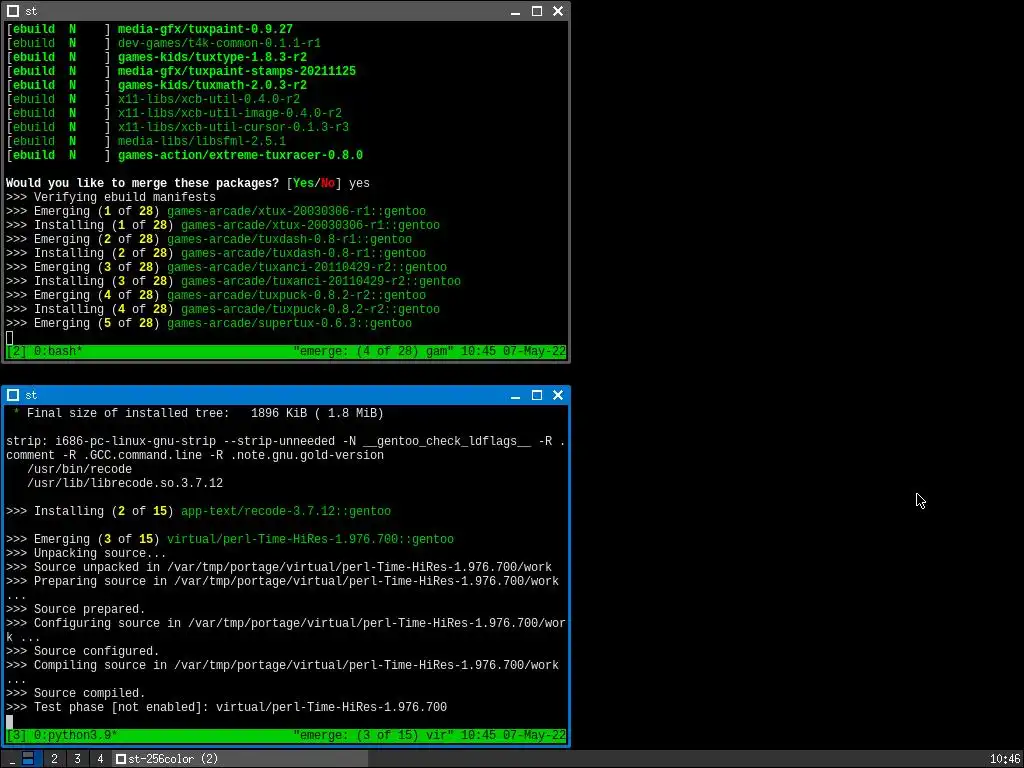Image resolution: width=1024 pixels, height=768 pixels.
Task: Click 'games-arcade/supertux-0.6.3::gentoo' text
Action: pos(289,323)
